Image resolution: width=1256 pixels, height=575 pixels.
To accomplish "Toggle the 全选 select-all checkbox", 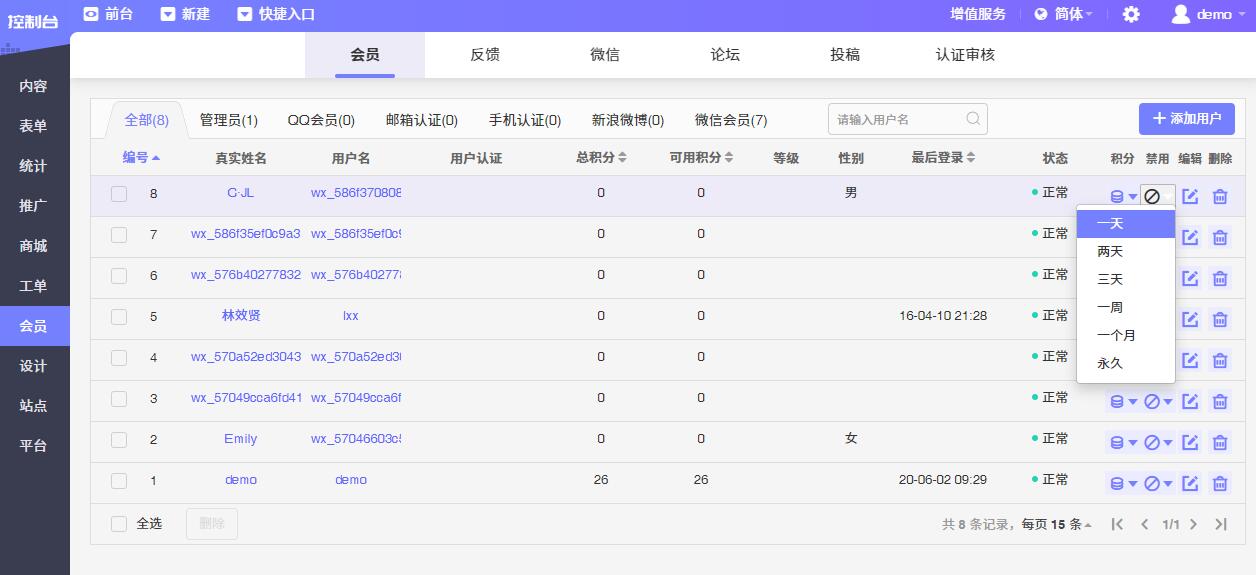I will pyautogui.click(x=119, y=524).
